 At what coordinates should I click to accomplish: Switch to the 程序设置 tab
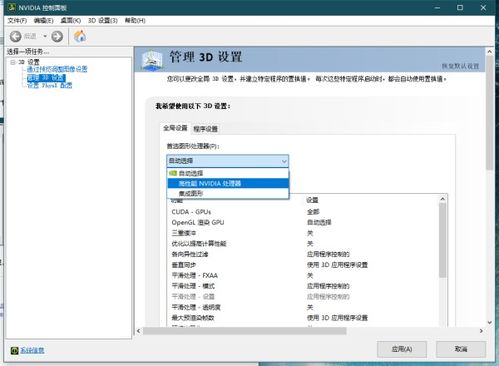(205, 129)
